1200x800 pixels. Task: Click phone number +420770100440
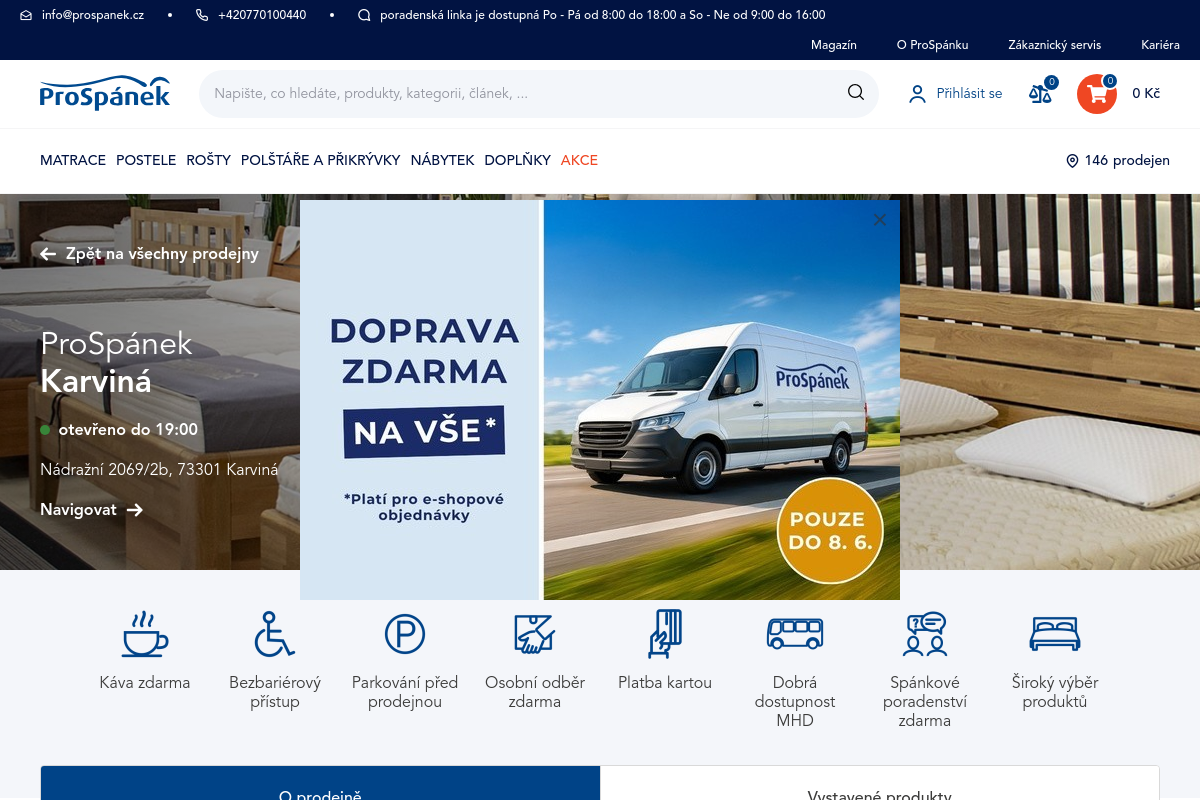click(x=262, y=15)
